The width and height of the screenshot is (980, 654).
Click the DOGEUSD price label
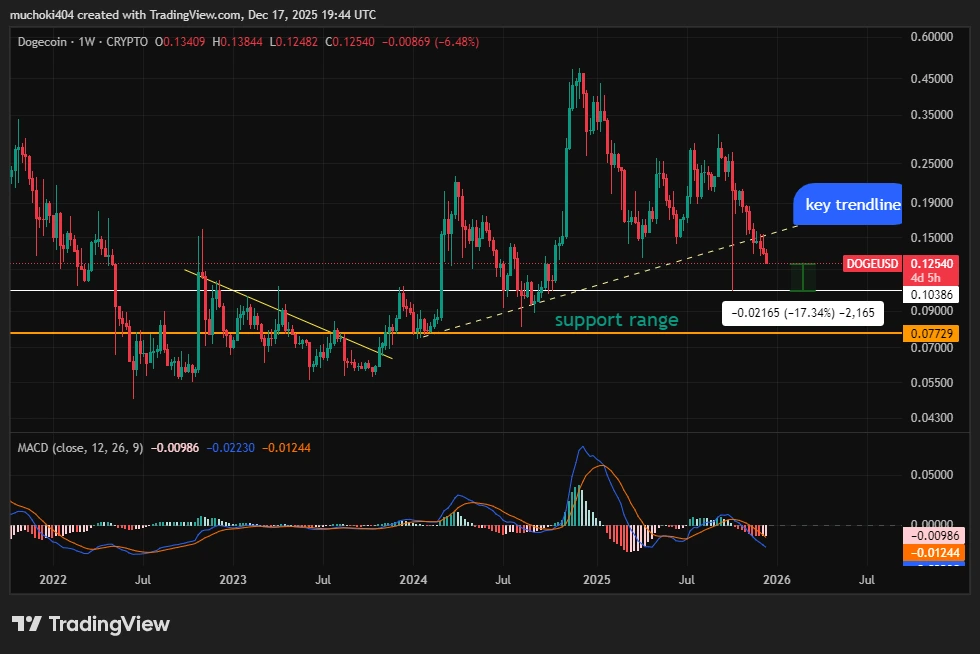[873, 265]
